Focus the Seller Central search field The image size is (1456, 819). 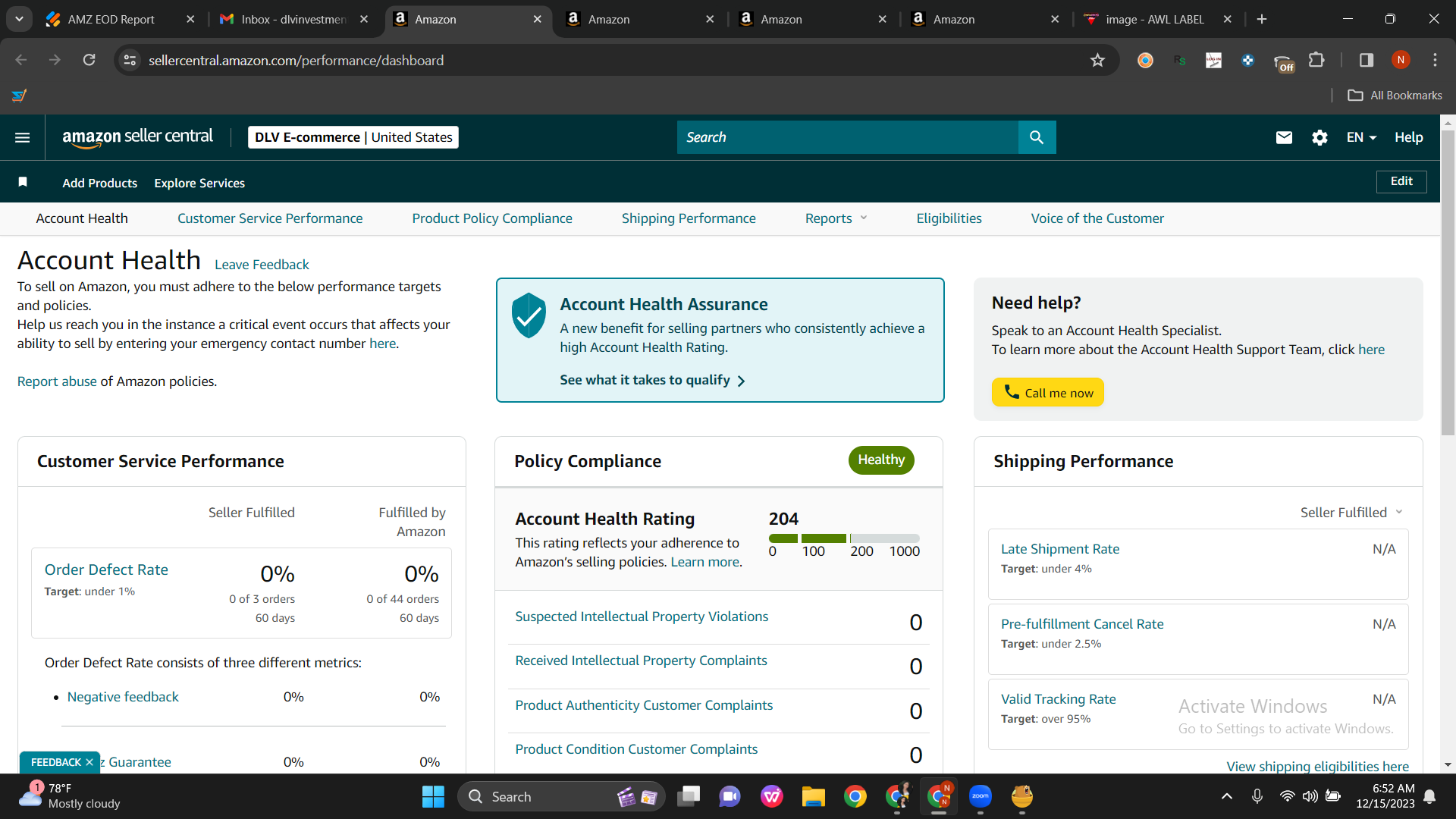pyautogui.click(x=848, y=137)
